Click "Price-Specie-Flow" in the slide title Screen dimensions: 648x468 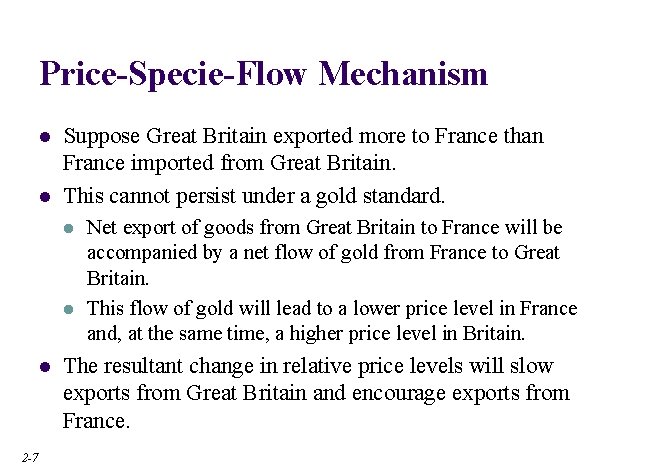coord(174,74)
